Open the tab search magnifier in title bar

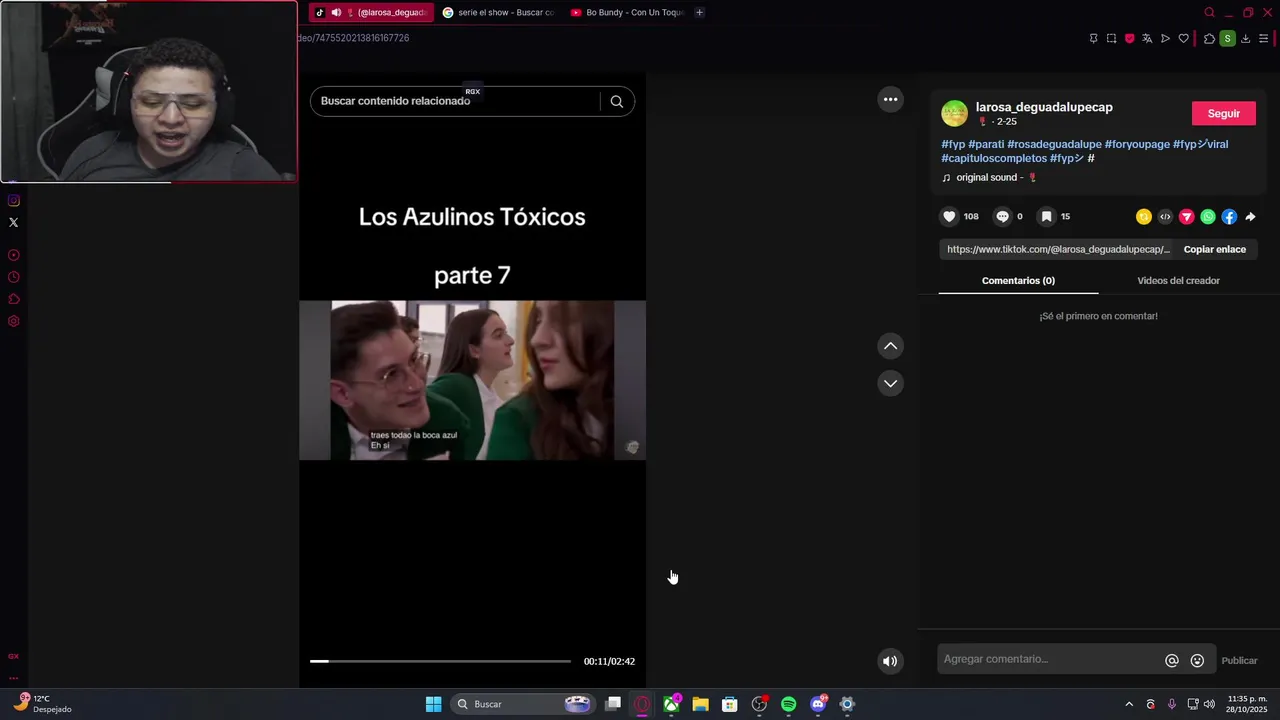(x=1209, y=12)
